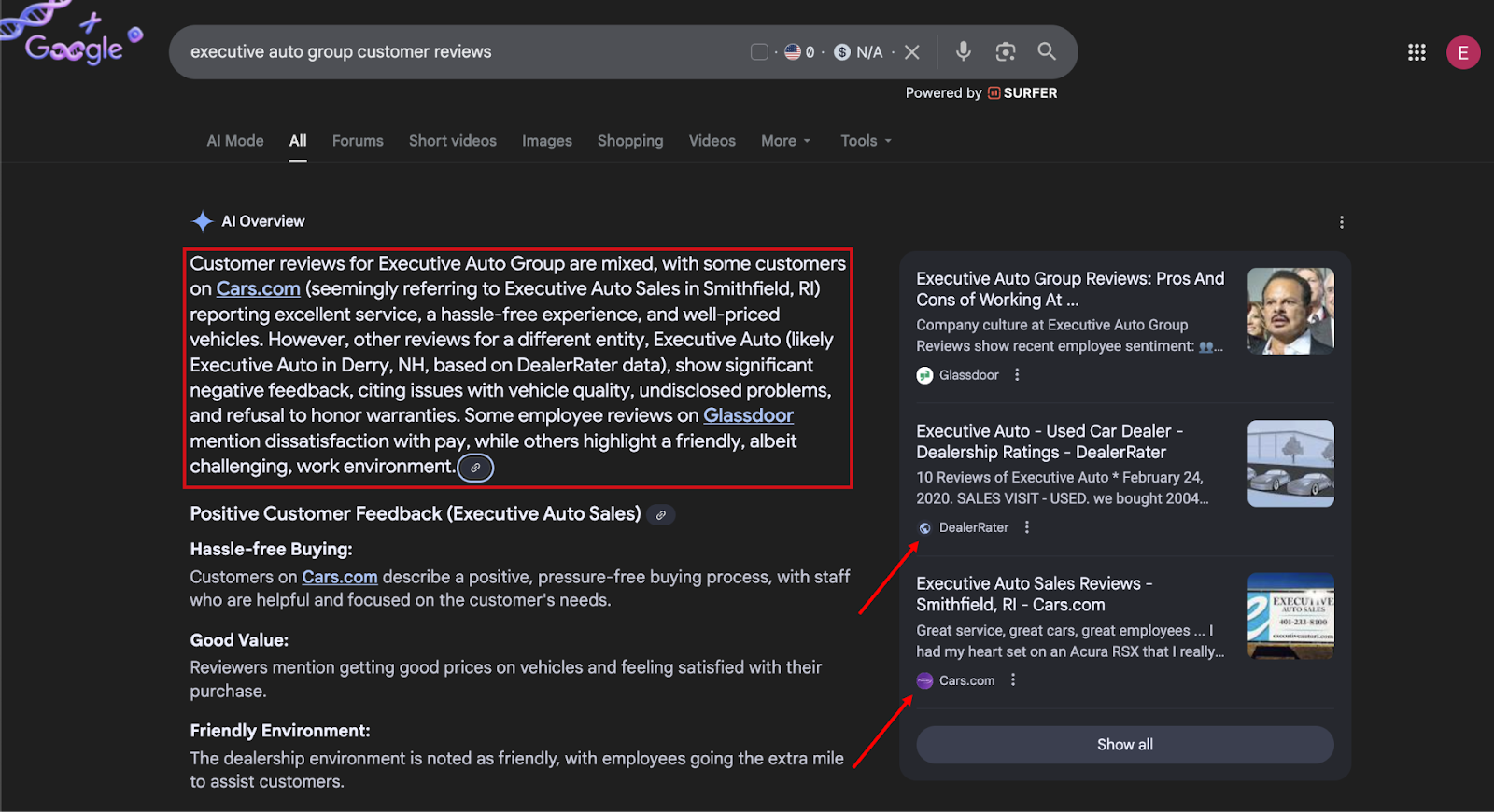Click link icon beside Positive Customer Feedback heading
This screenshot has height=812, width=1494.
(661, 515)
